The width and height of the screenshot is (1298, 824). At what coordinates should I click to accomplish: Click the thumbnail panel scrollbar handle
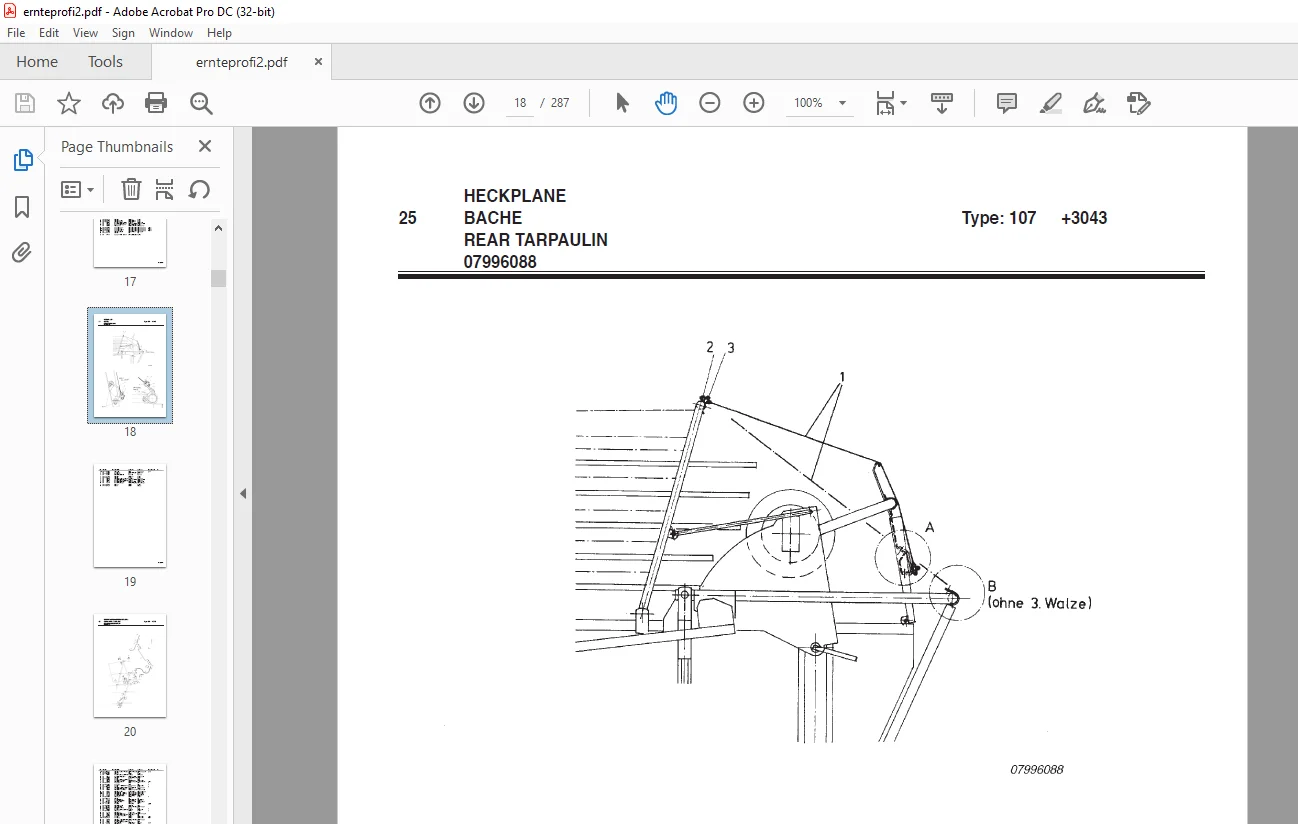click(x=218, y=278)
